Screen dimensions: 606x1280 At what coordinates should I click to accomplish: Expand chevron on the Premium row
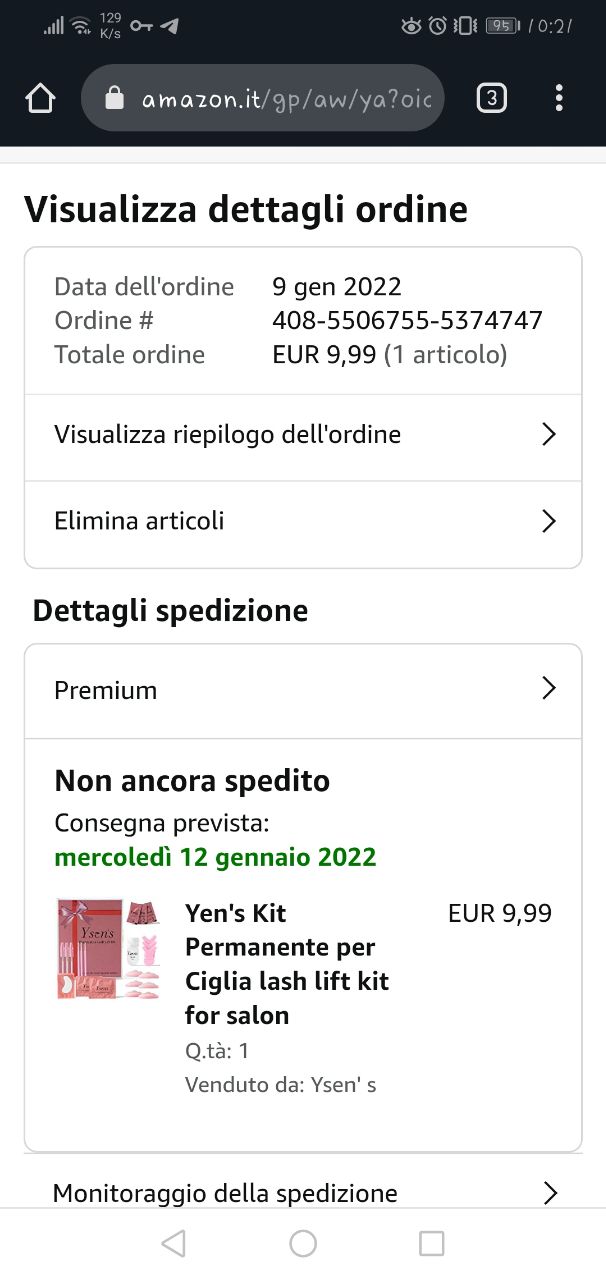pyautogui.click(x=548, y=688)
